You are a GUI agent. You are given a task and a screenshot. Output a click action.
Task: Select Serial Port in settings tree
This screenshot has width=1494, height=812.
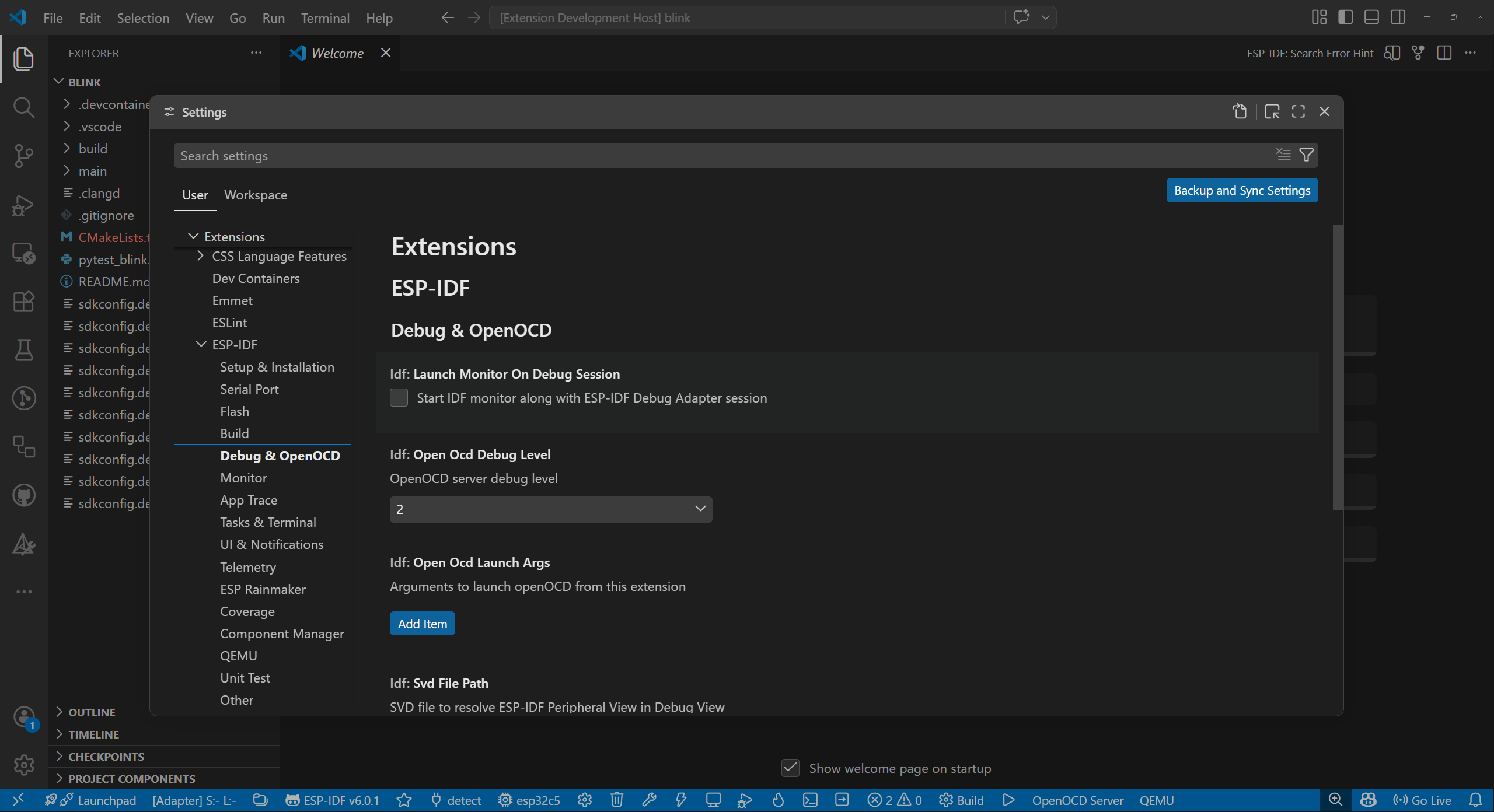pyautogui.click(x=249, y=389)
